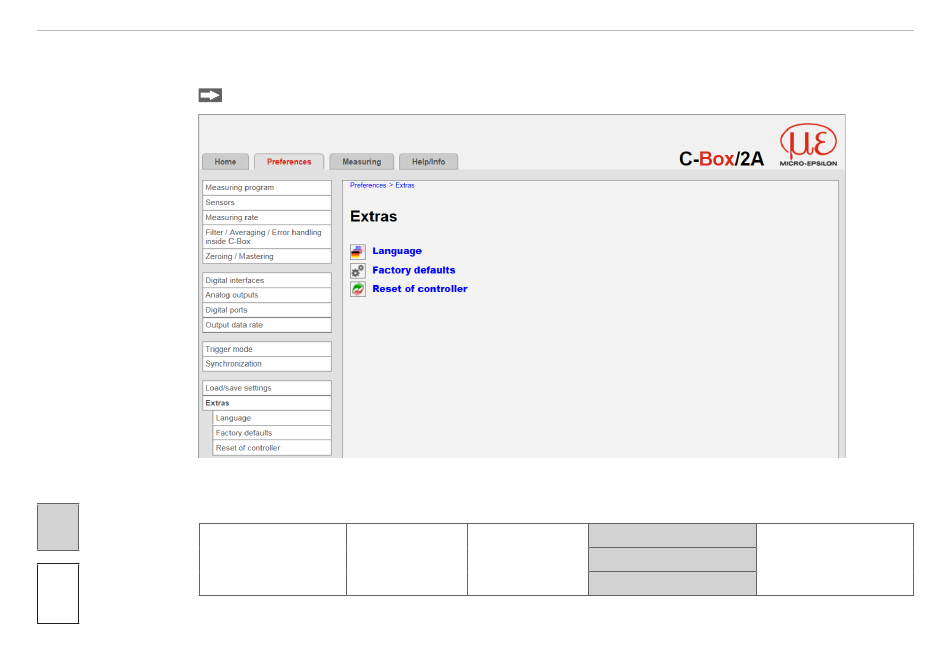The height and width of the screenshot is (665, 950).
Task: Select Trigger mode in the sidebar
Action: (267, 349)
